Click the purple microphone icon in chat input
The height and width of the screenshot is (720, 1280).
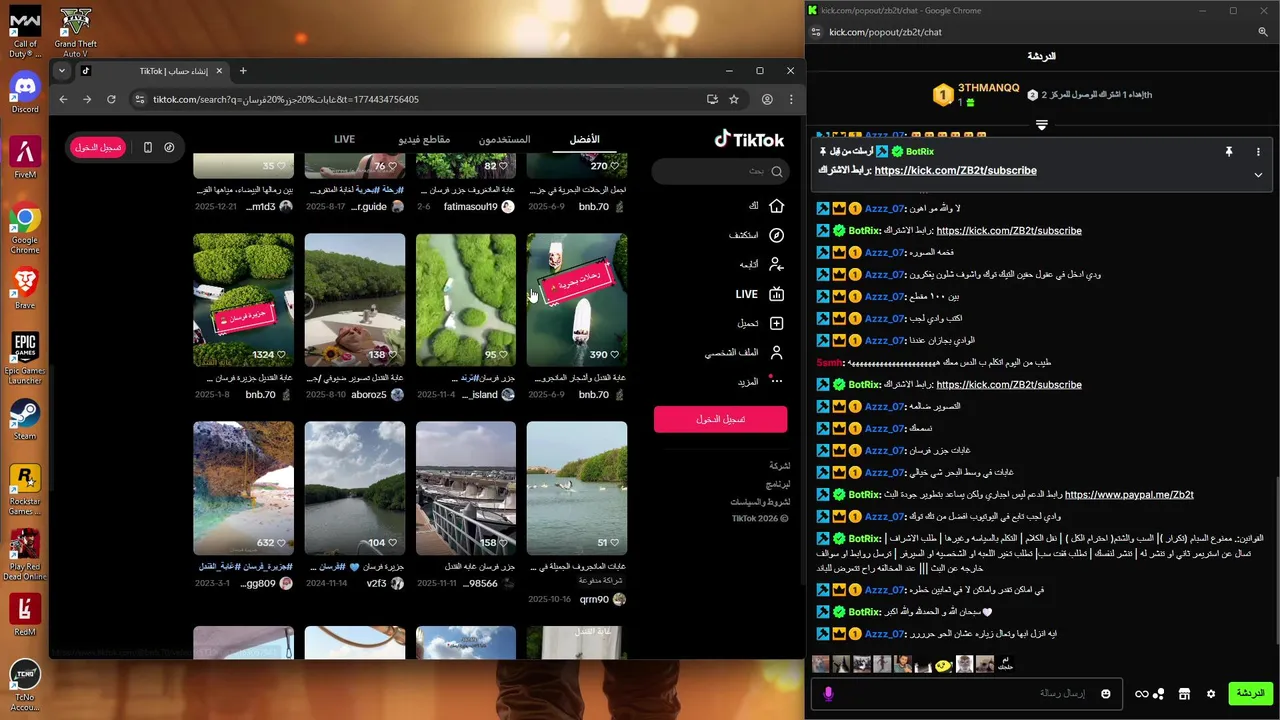click(828, 694)
